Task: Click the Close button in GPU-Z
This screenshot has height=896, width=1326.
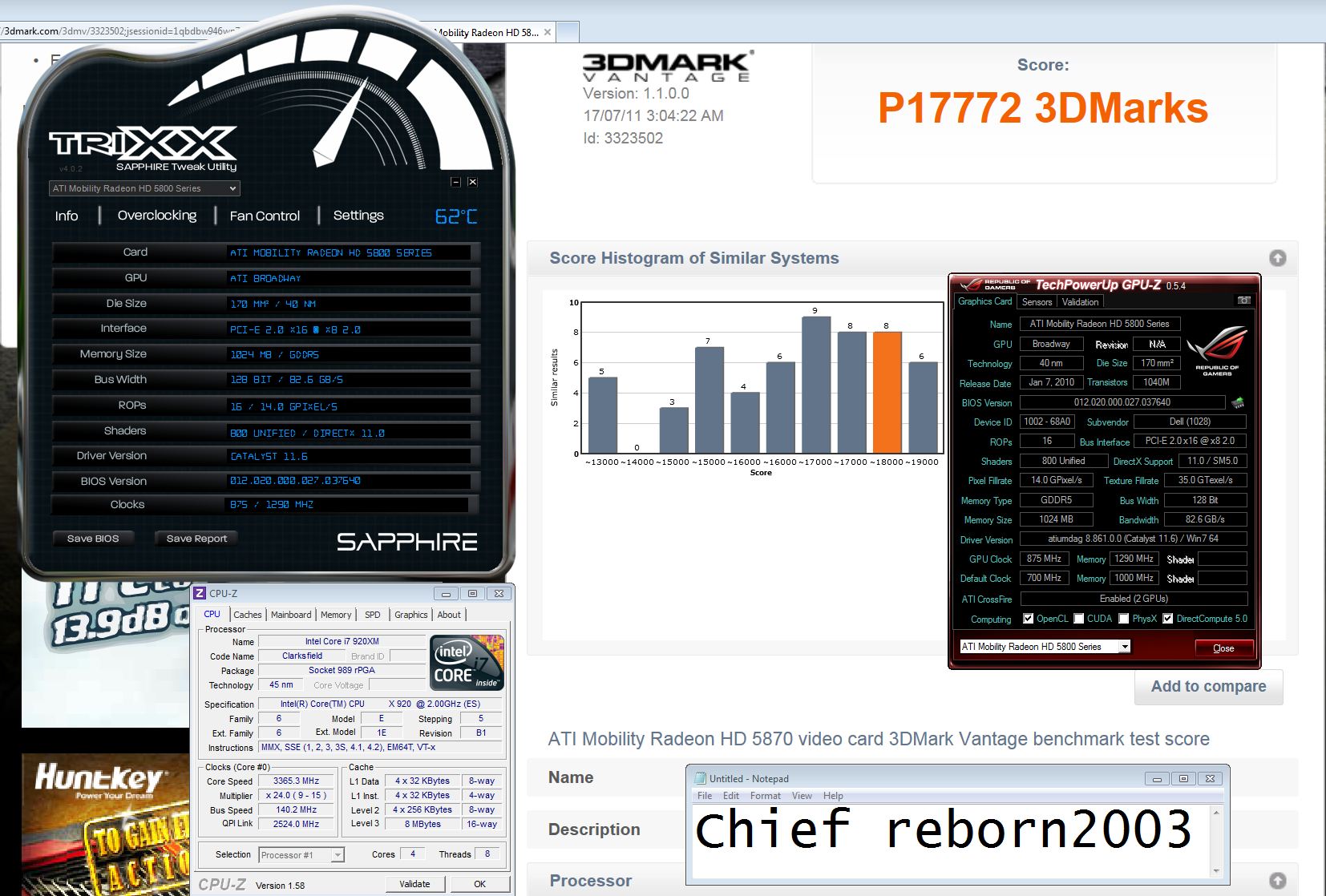Action: pos(1223,648)
